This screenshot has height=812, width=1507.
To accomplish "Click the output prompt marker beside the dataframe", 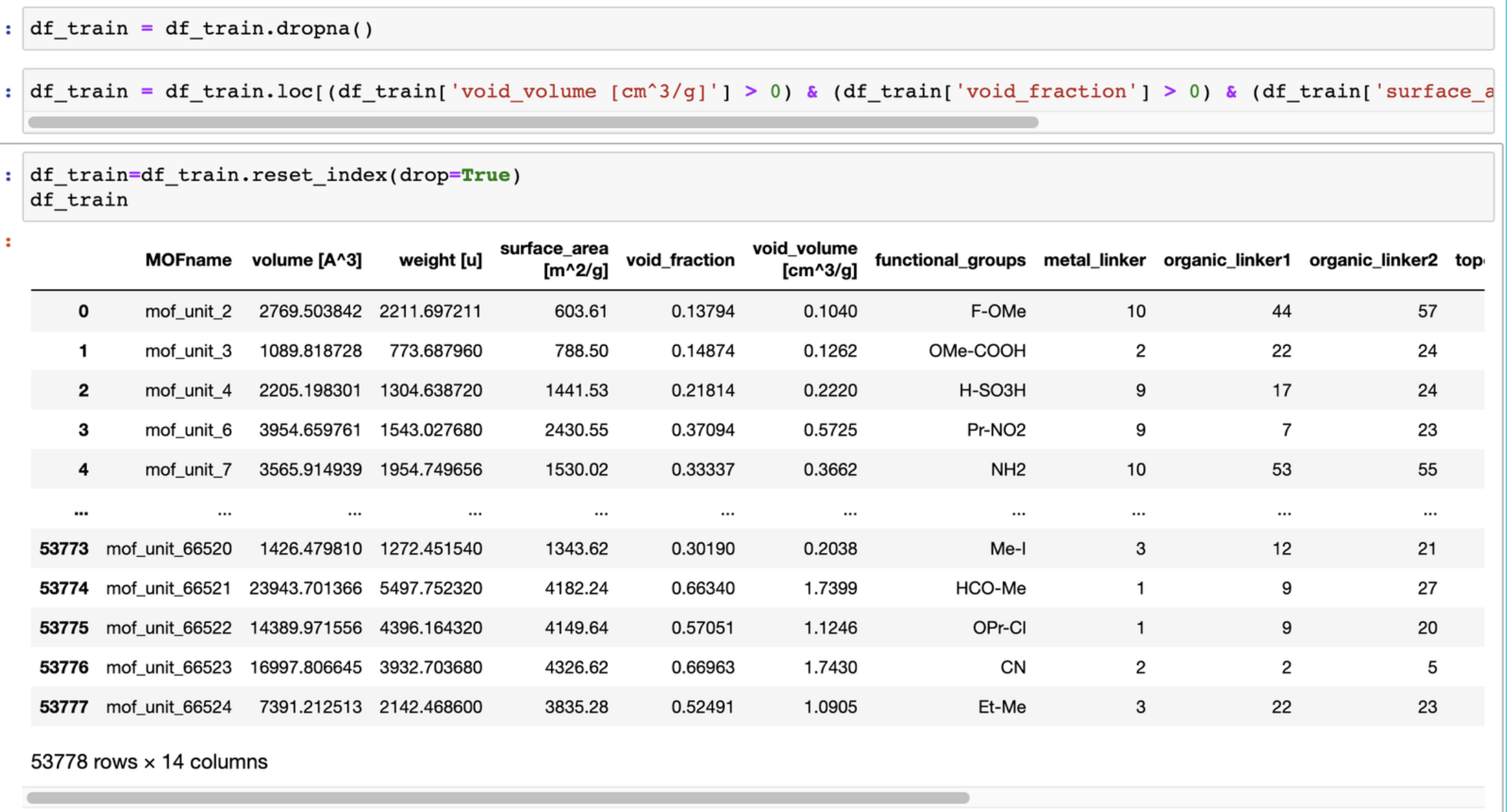I will 8,242.
